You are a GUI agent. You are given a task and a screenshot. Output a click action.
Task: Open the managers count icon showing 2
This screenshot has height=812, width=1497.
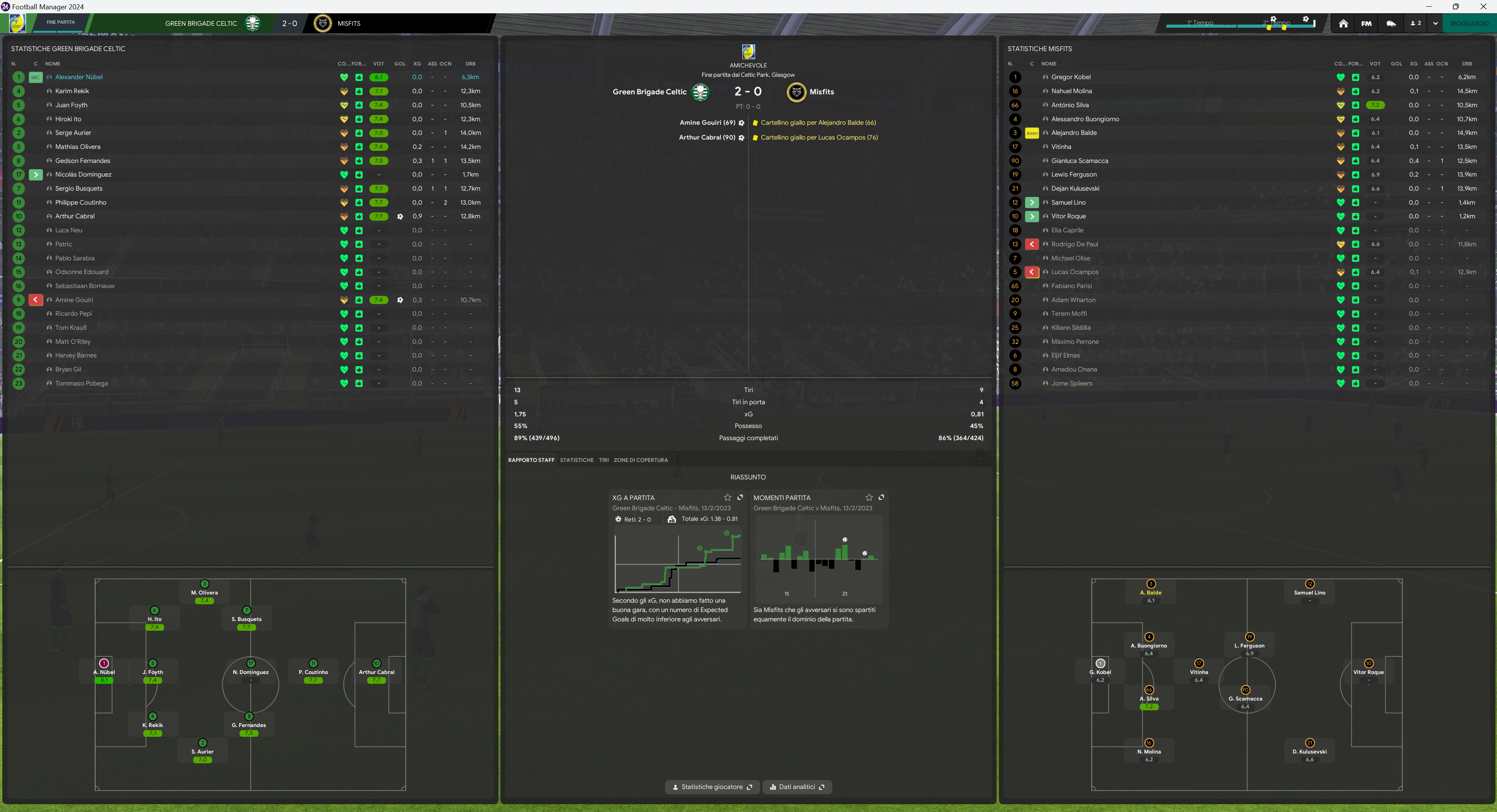pyautogui.click(x=1415, y=24)
